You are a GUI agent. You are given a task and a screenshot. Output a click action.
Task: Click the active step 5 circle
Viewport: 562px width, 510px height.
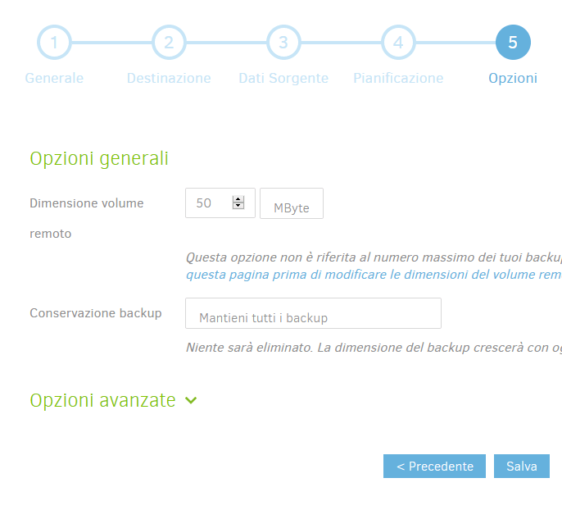(513, 42)
